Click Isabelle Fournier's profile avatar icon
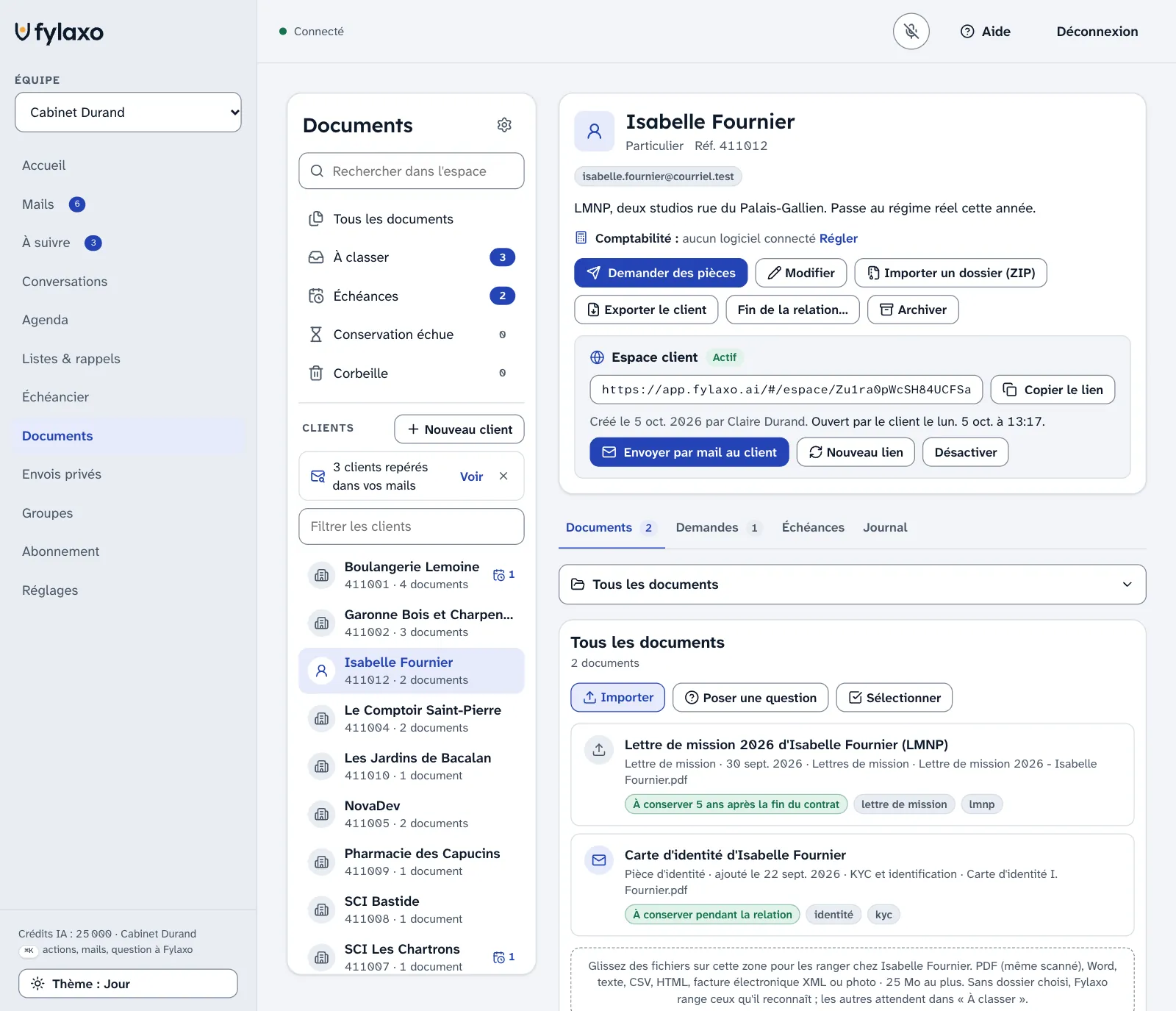This screenshot has width=1176, height=1011. tap(594, 132)
